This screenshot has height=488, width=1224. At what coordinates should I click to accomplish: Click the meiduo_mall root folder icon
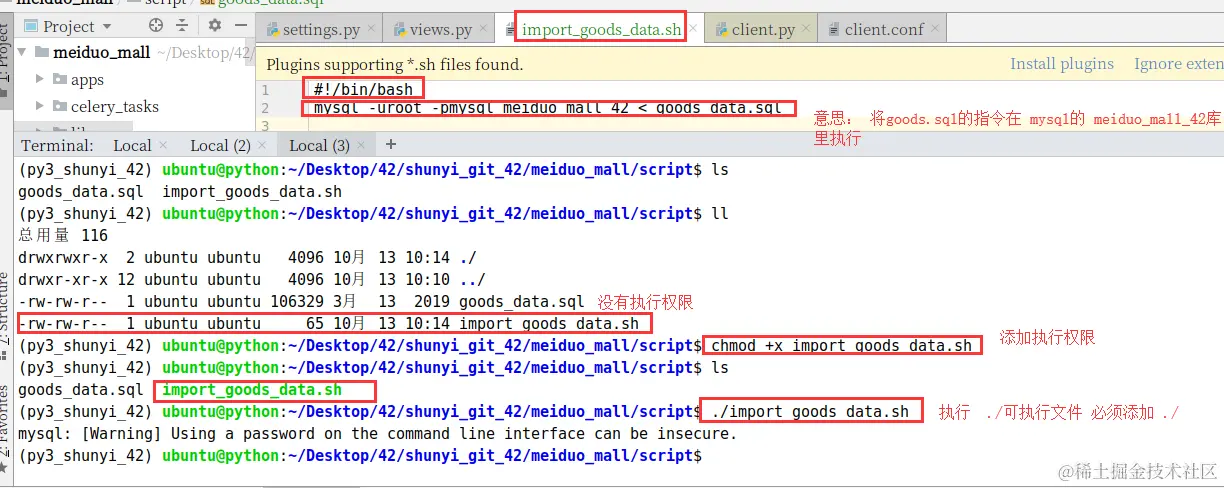(x=41, y=52)
